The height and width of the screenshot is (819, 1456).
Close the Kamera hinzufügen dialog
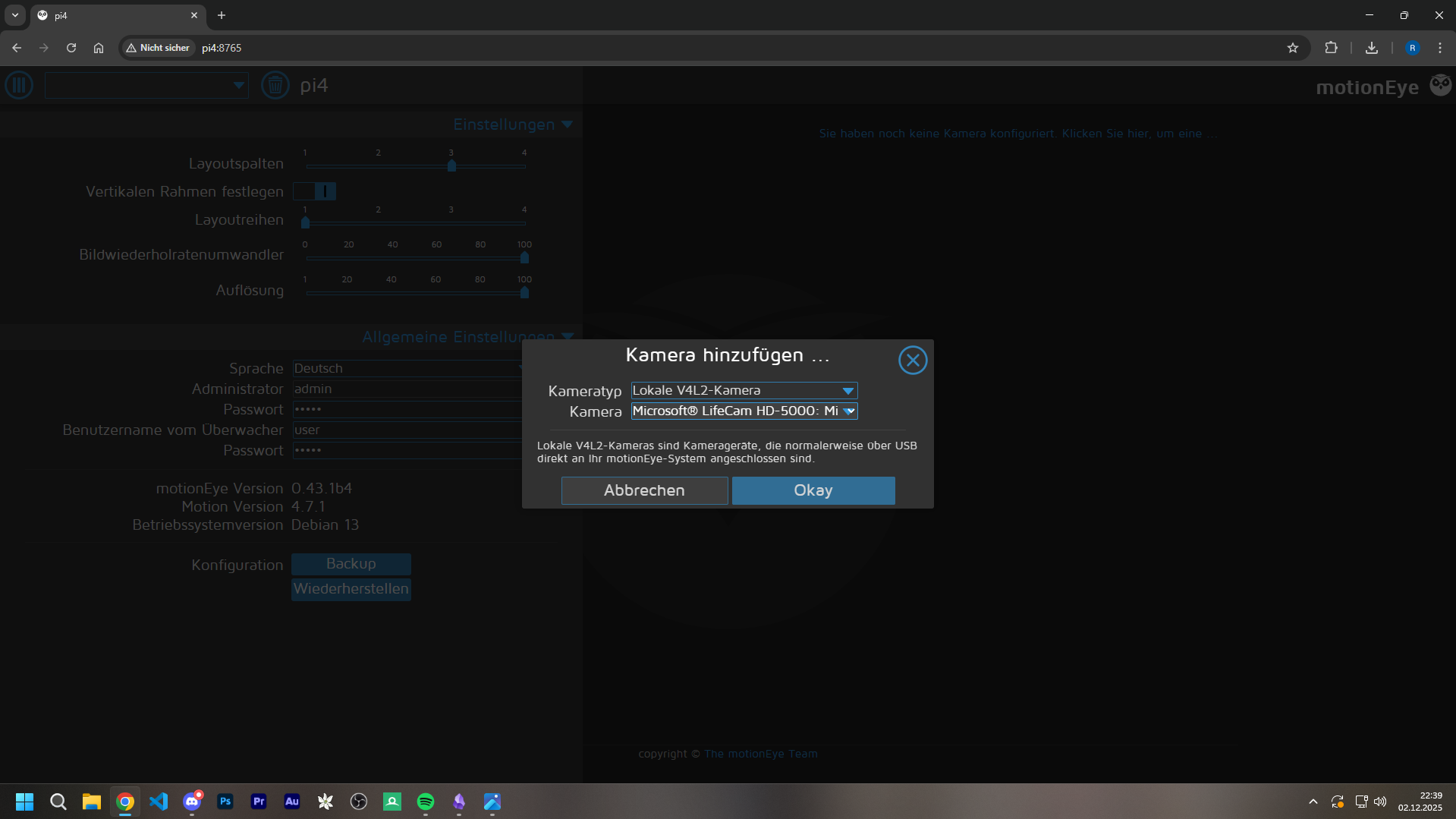point(912,361)
